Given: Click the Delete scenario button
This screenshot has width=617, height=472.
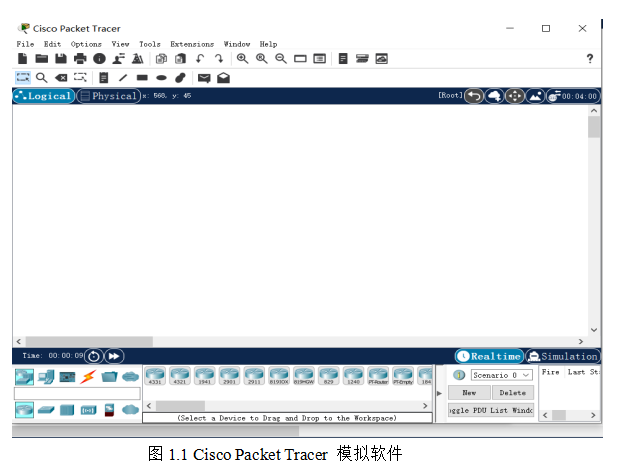Looking at the screenshot, I should (x=513, y=393).
